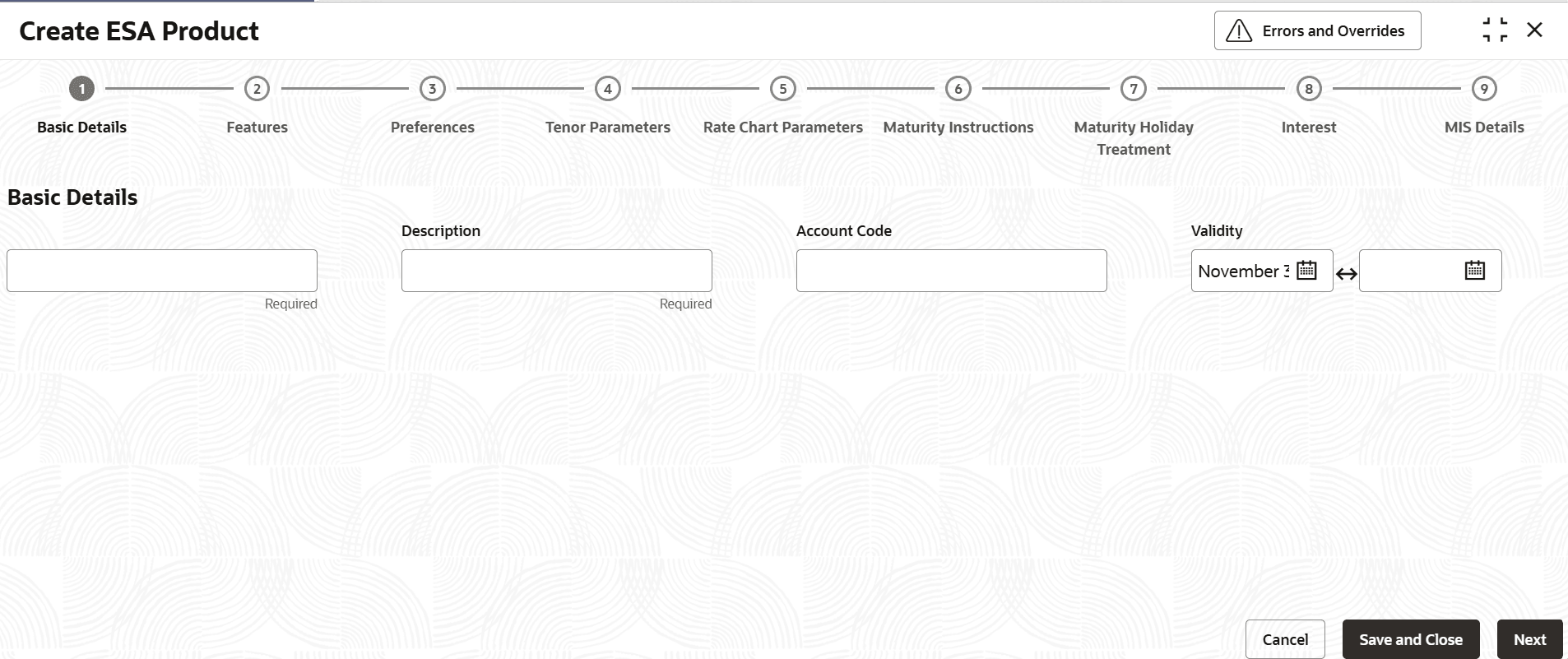Click Save and Close button
Screen dimensions: 1568x659
(1411, 639)
